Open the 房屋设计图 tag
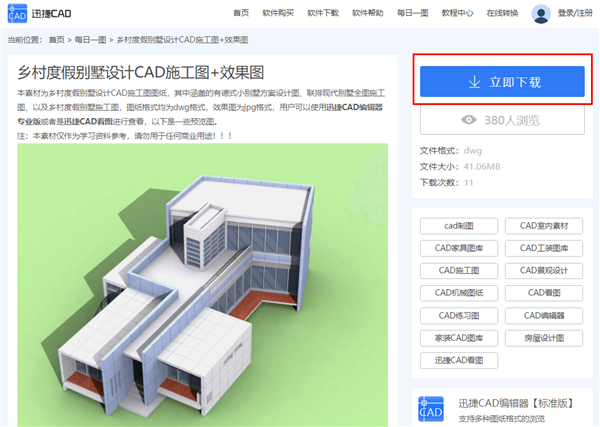This screenshot has height=427, width=600. (x=544, y=338)
